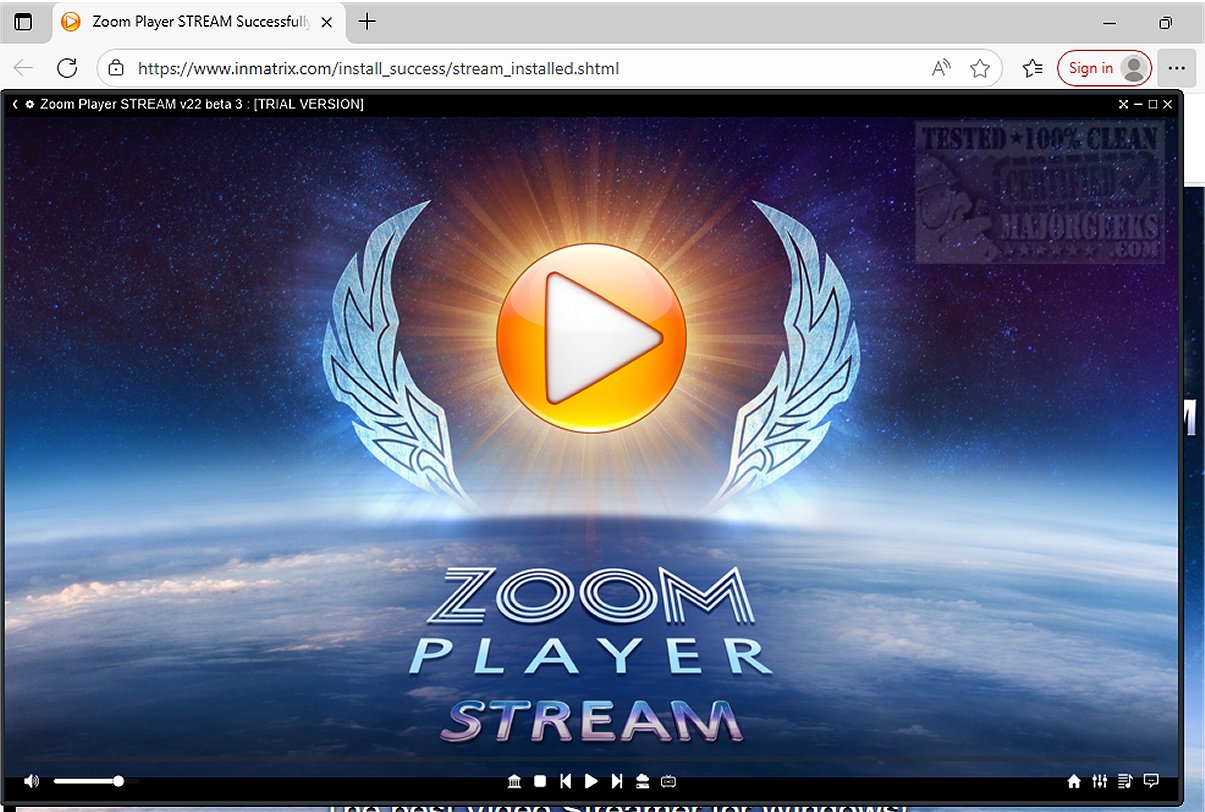This screenshot has width=1205, height=812.
Task: Open the browser Settings and more menu
Action: tap(1176, 68)
